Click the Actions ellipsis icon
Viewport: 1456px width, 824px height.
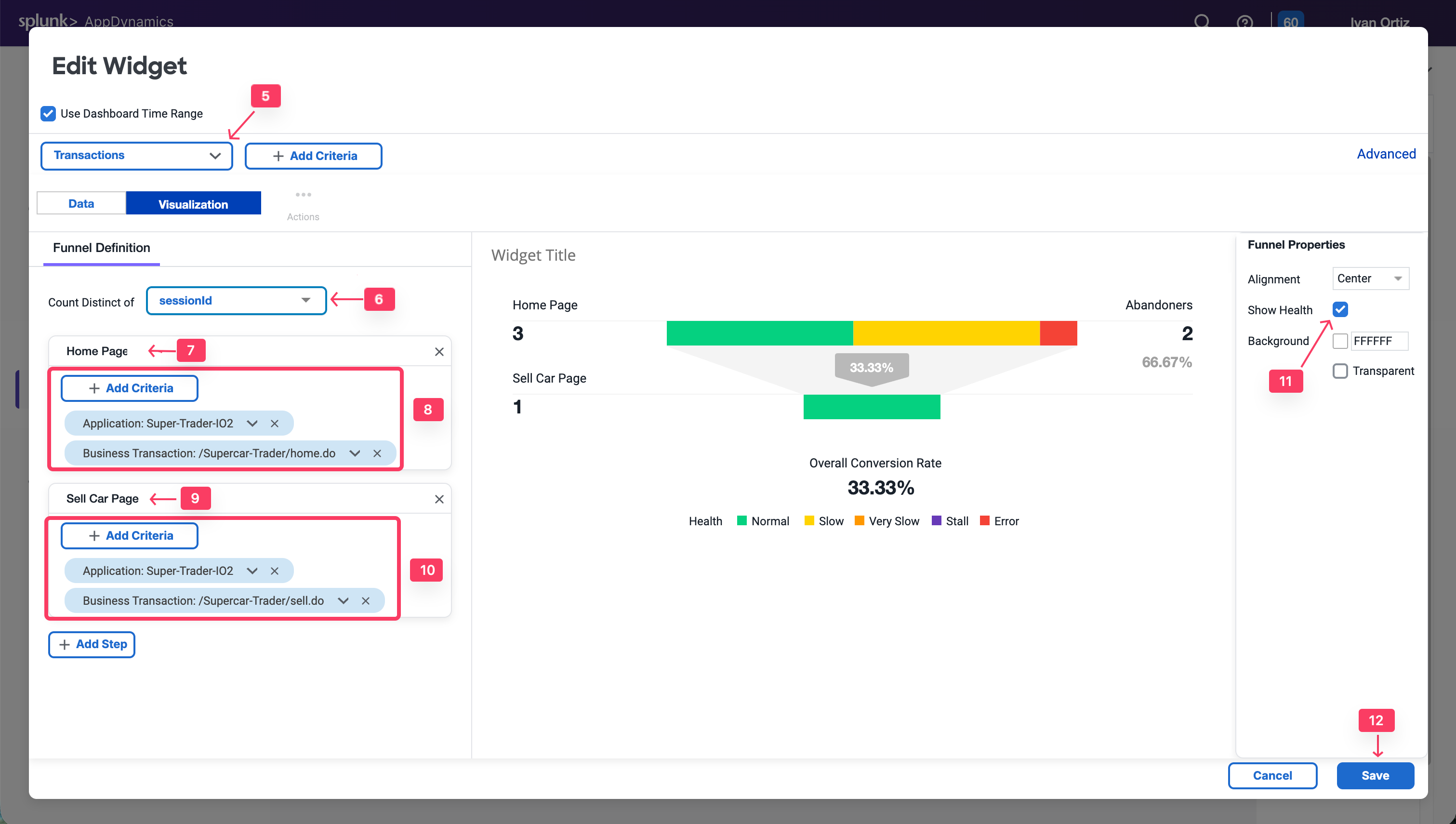tap(303, 195)
